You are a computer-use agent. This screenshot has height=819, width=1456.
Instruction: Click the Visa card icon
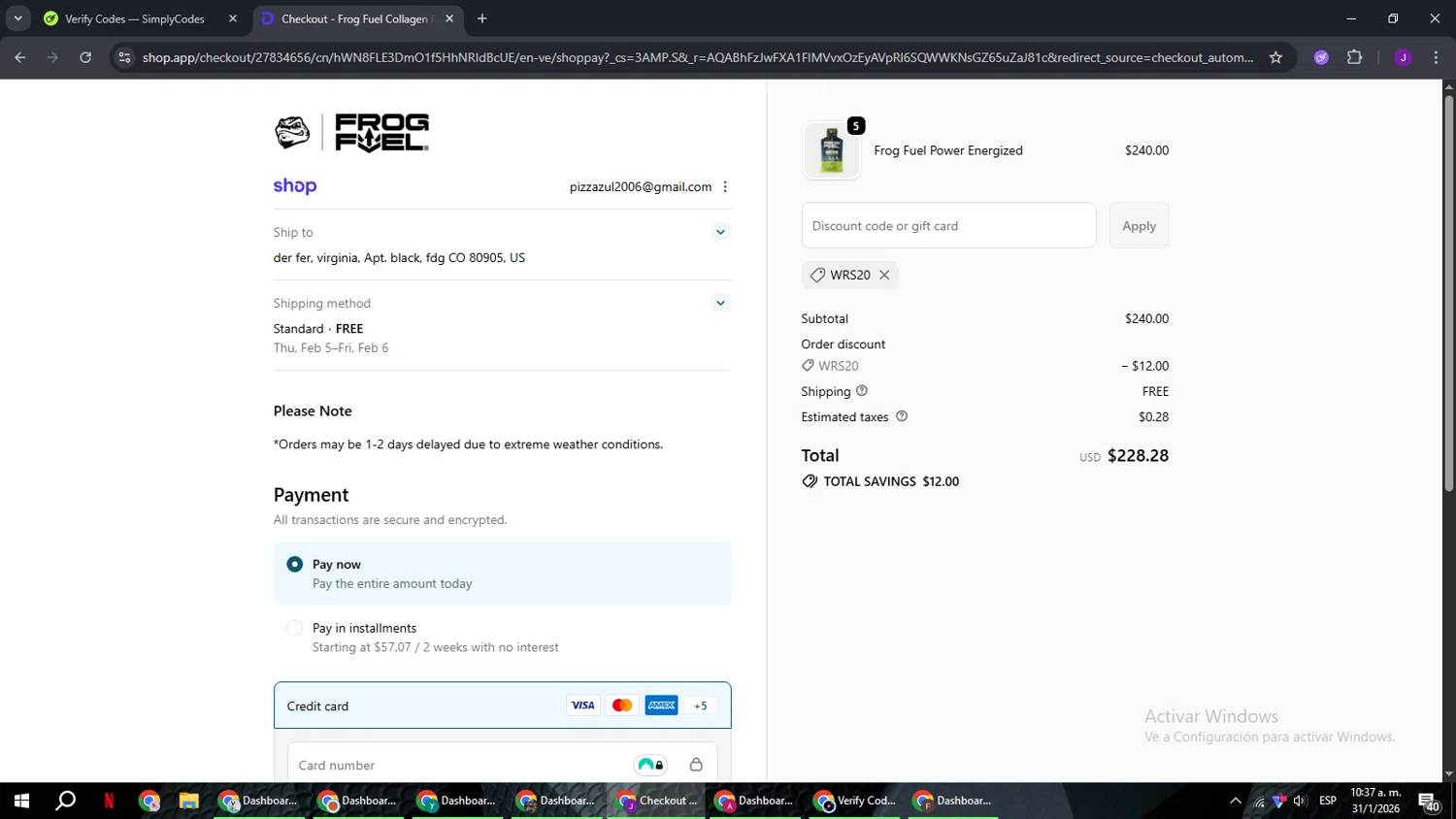(582, 705)
